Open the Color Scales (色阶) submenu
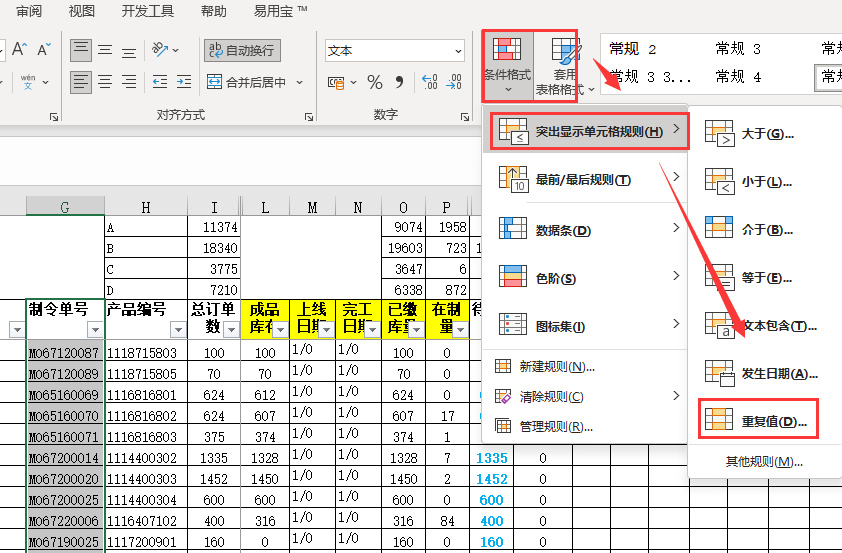This screenshot has height=553, width=842. pyautogui.click(x=585, y=278)
